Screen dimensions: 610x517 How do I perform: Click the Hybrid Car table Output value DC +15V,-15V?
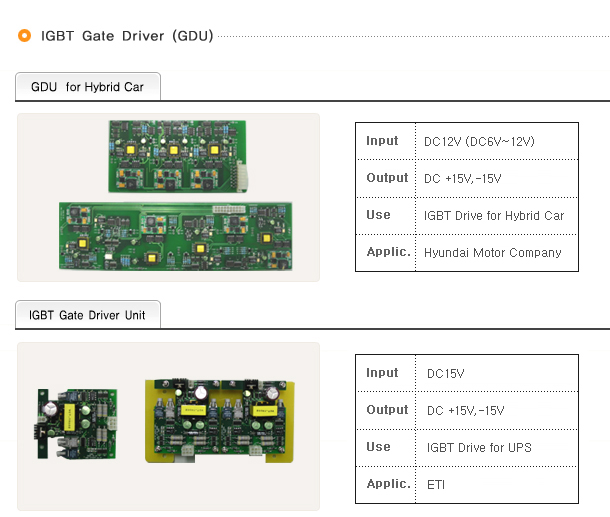(x=462, y=179)
